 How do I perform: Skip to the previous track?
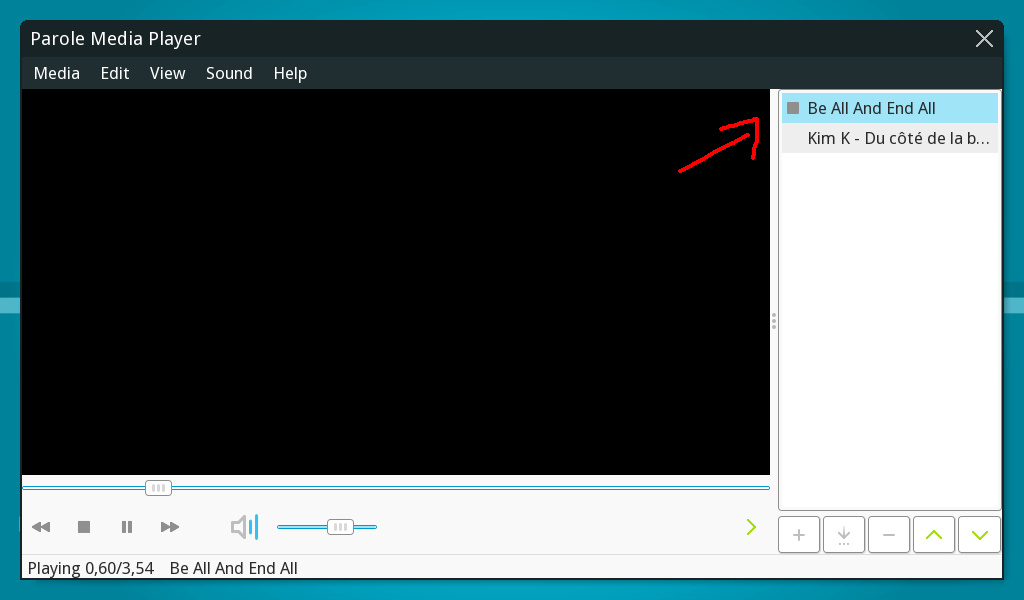click(41, 527)
